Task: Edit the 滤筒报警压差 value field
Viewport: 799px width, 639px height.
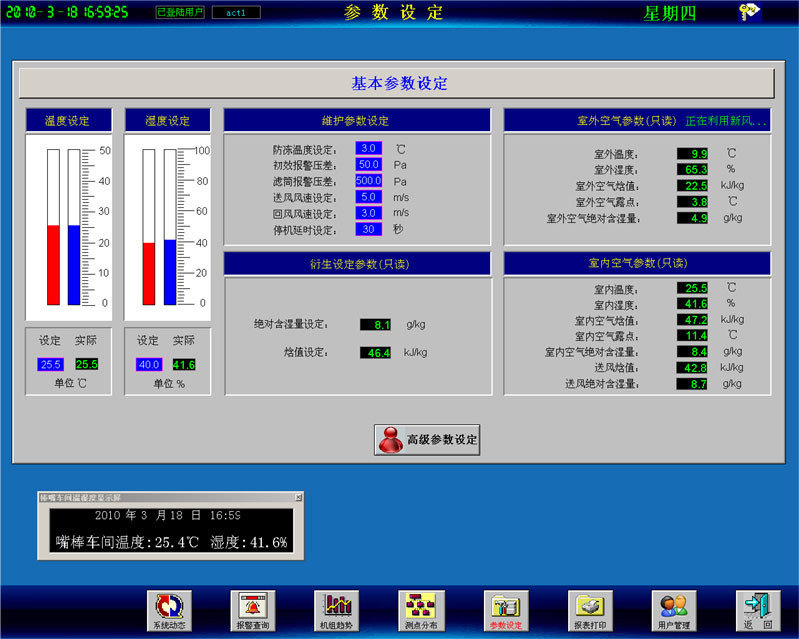Action: [368, 181]
